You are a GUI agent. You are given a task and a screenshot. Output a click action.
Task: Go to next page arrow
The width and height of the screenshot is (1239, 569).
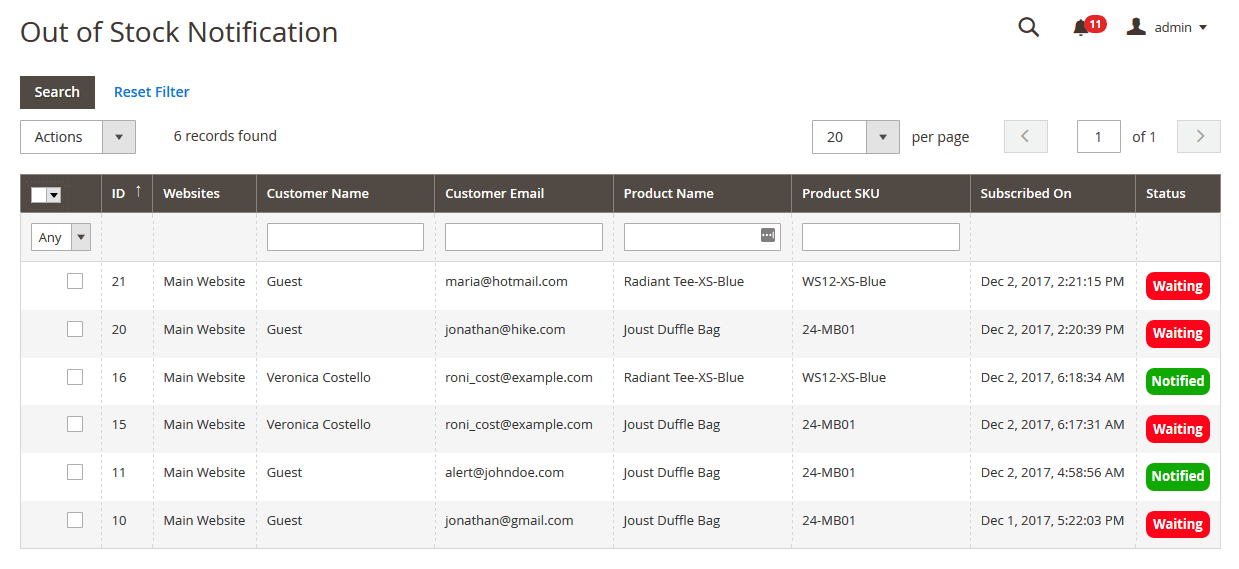[1199, 137]
